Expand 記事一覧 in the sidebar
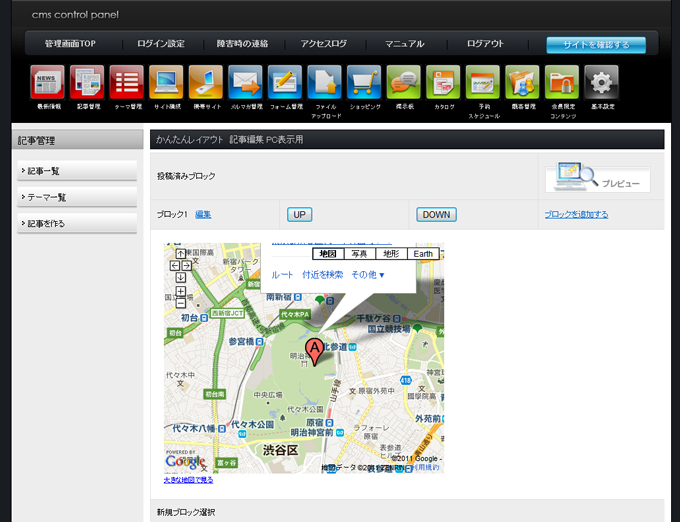680x522 pixels. 76,171
